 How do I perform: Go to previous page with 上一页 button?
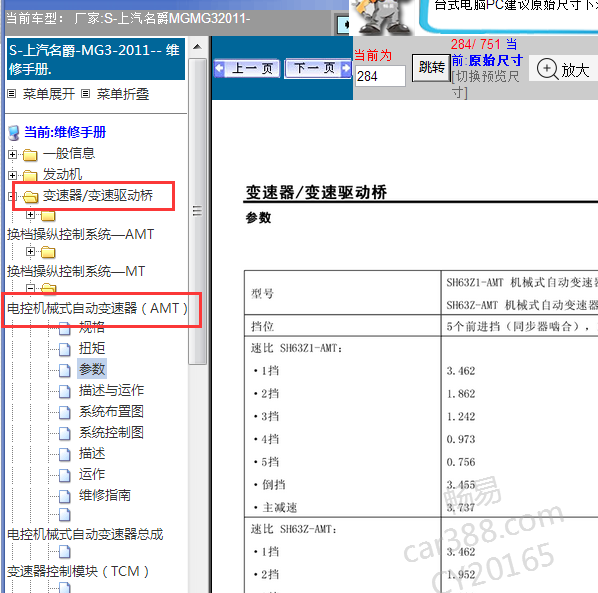click(247, 69)
